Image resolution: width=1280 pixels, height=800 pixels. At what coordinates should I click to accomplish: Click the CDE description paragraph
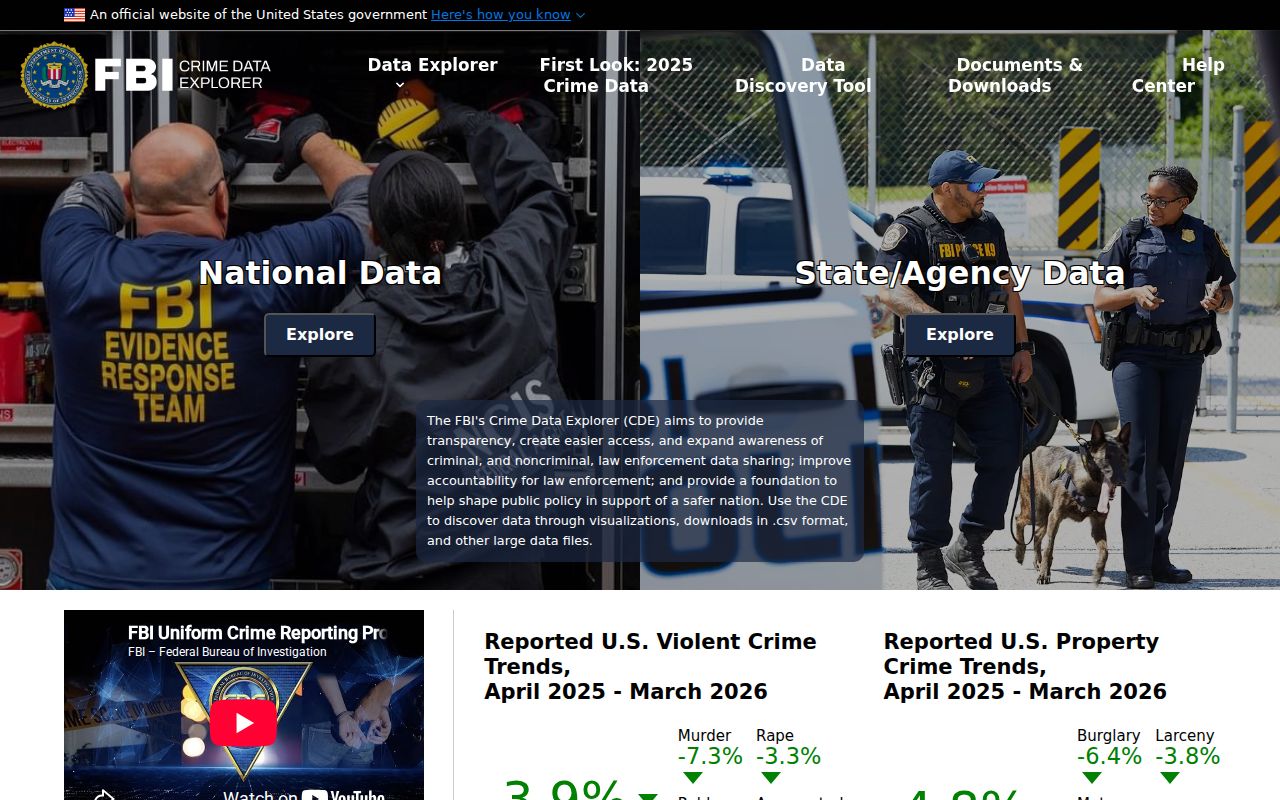[x=640, y=481]
